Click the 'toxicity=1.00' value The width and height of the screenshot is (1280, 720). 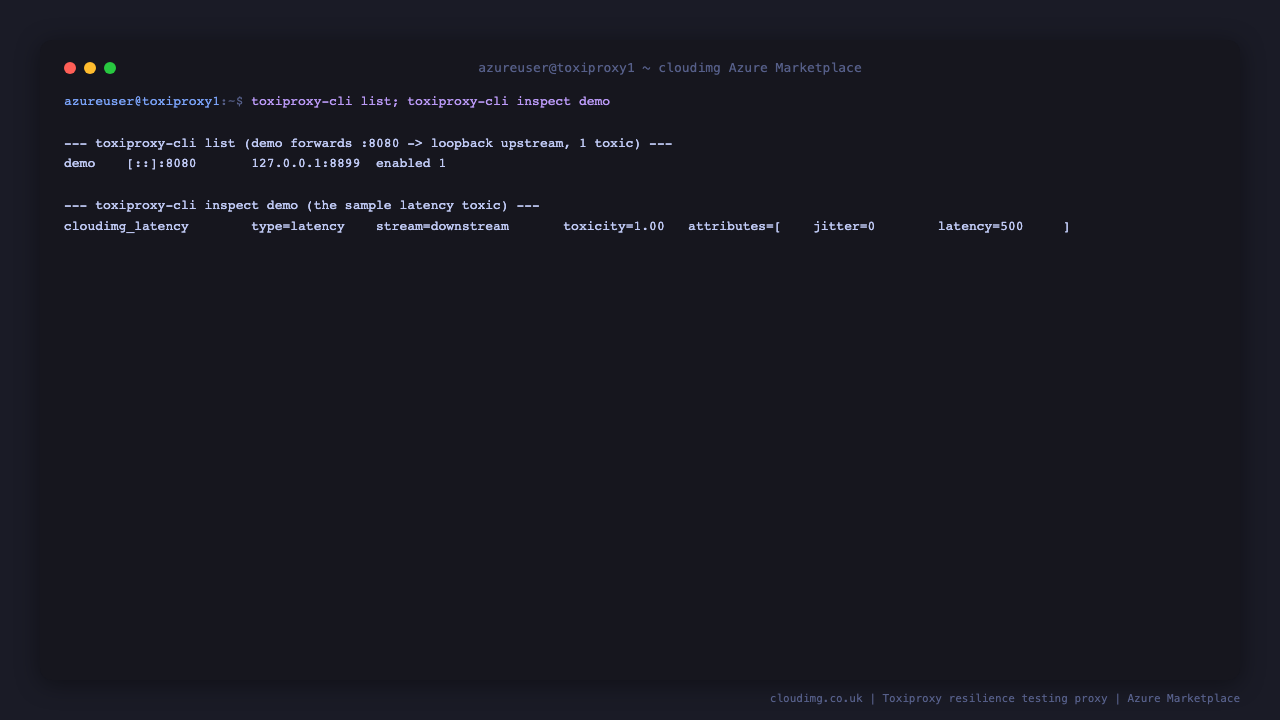point(614,226)
